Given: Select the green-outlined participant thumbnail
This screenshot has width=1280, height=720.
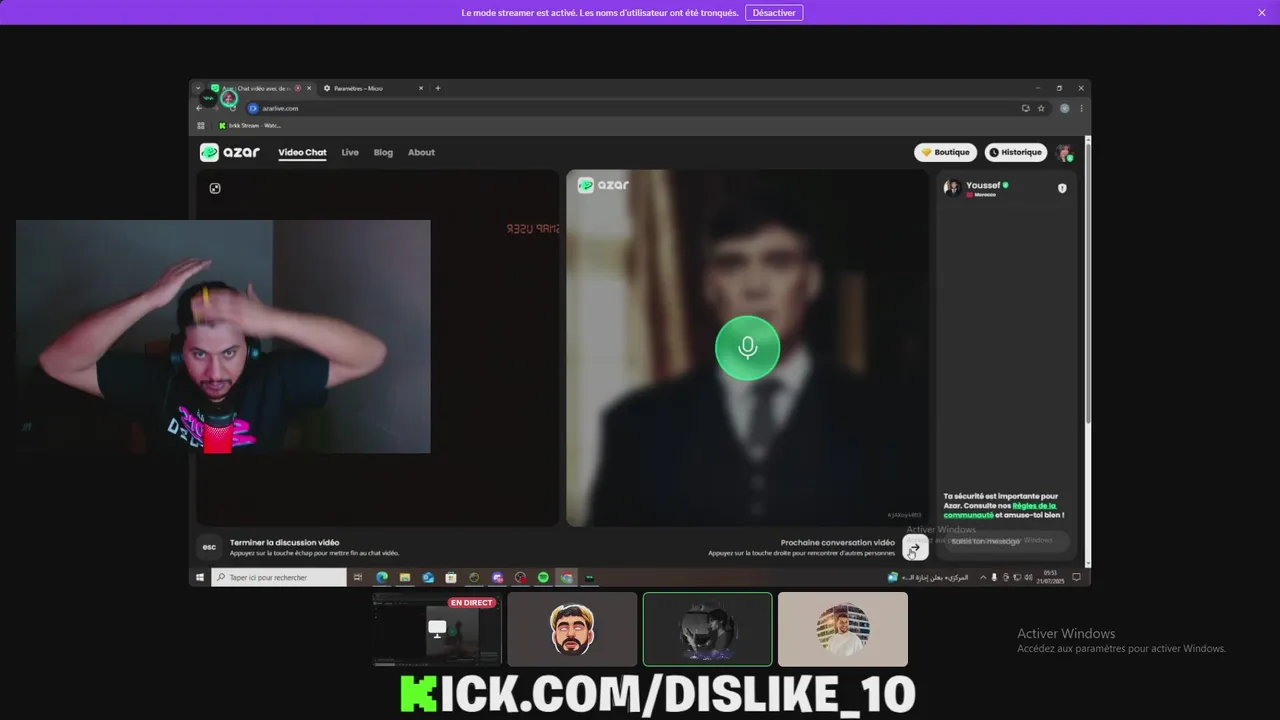Looking at the screenshot, I should [x=707, y=629].
